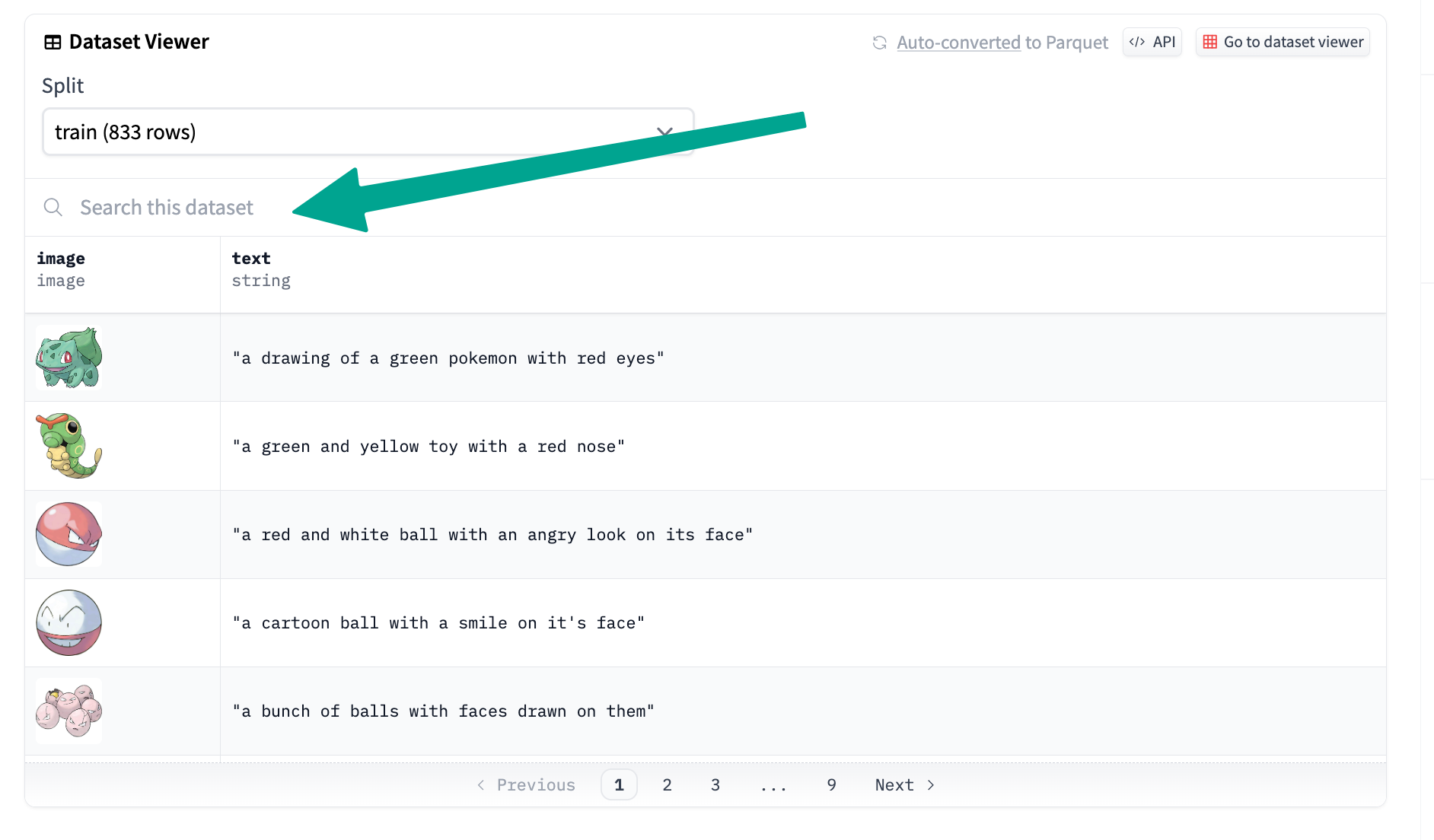The image size is (1434, 840).
Task: Open the Electrode ball image thumbnail
Action: pyautogui.click(x=69, y=622)
